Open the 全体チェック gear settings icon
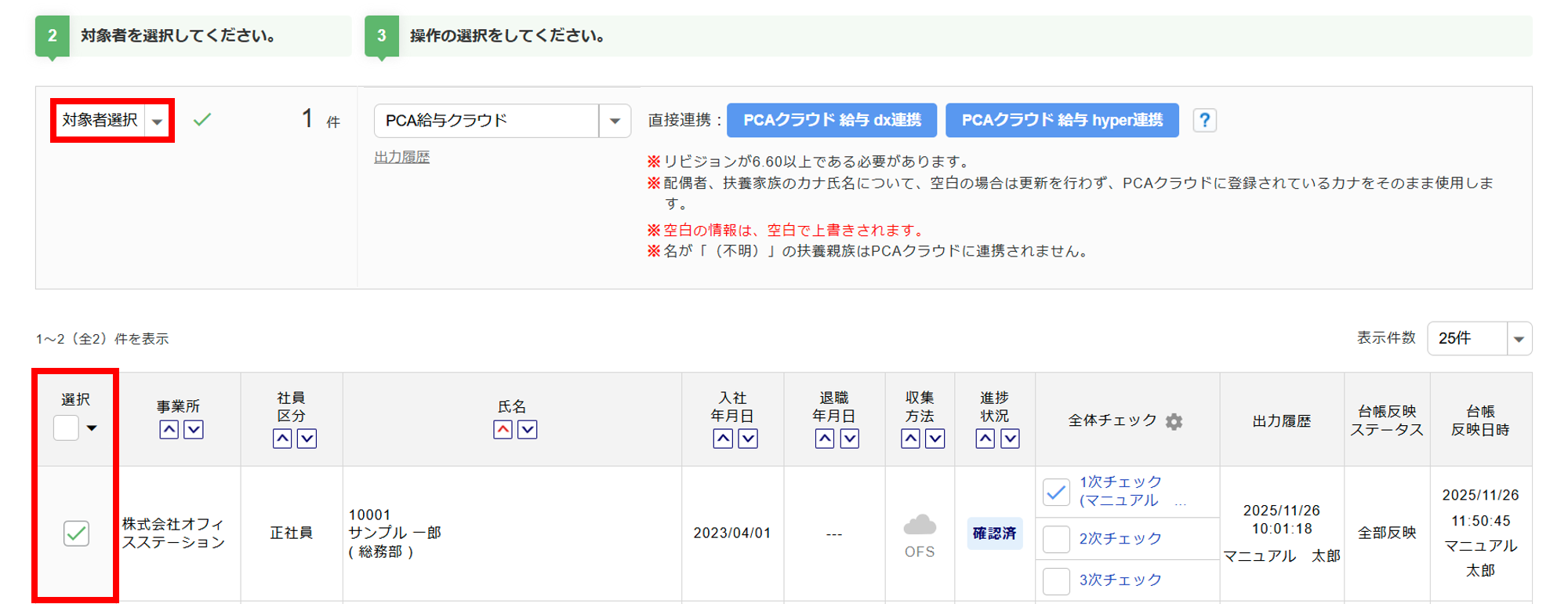 point(1174,422)
